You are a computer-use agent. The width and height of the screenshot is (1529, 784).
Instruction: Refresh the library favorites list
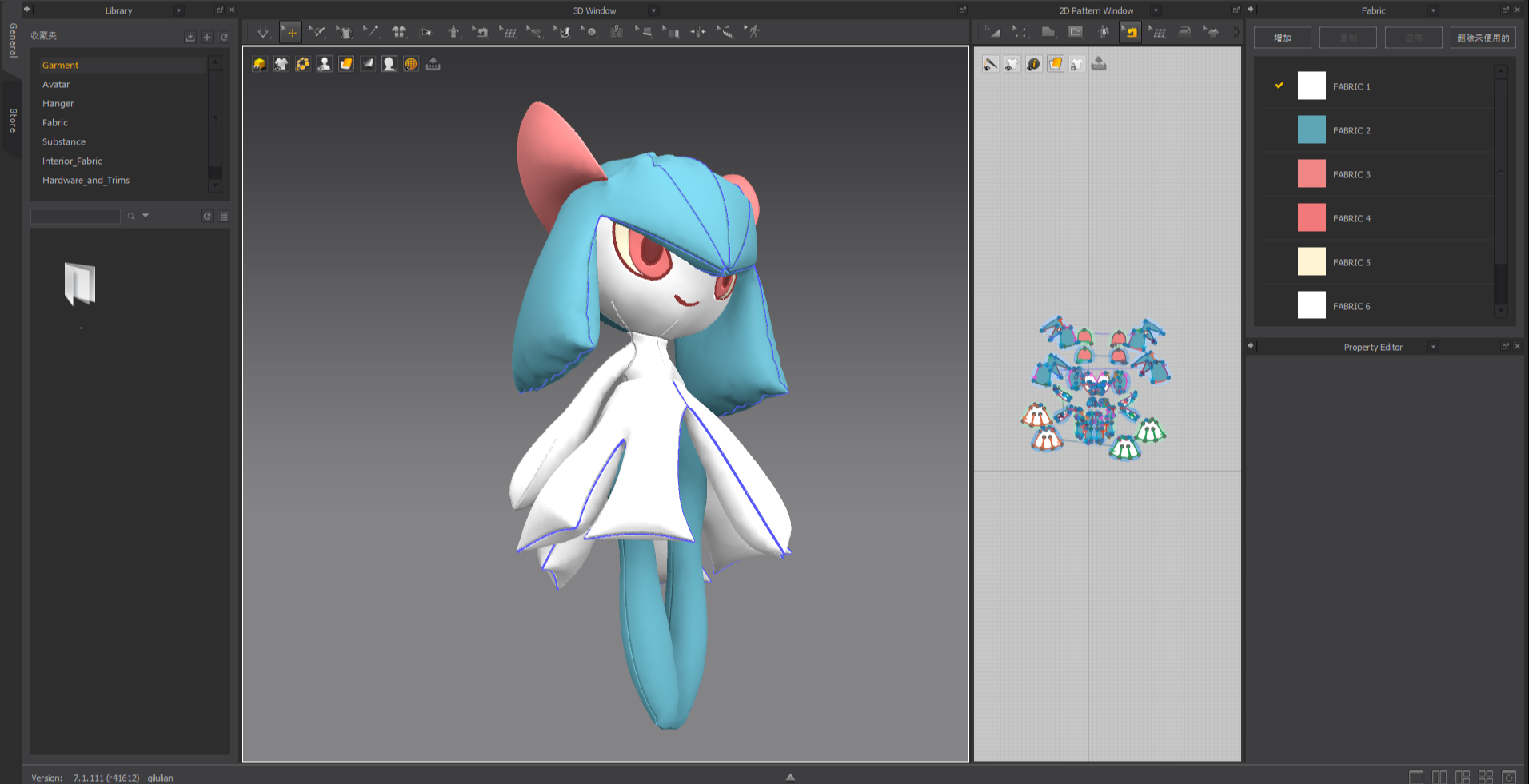click(225, 37)
